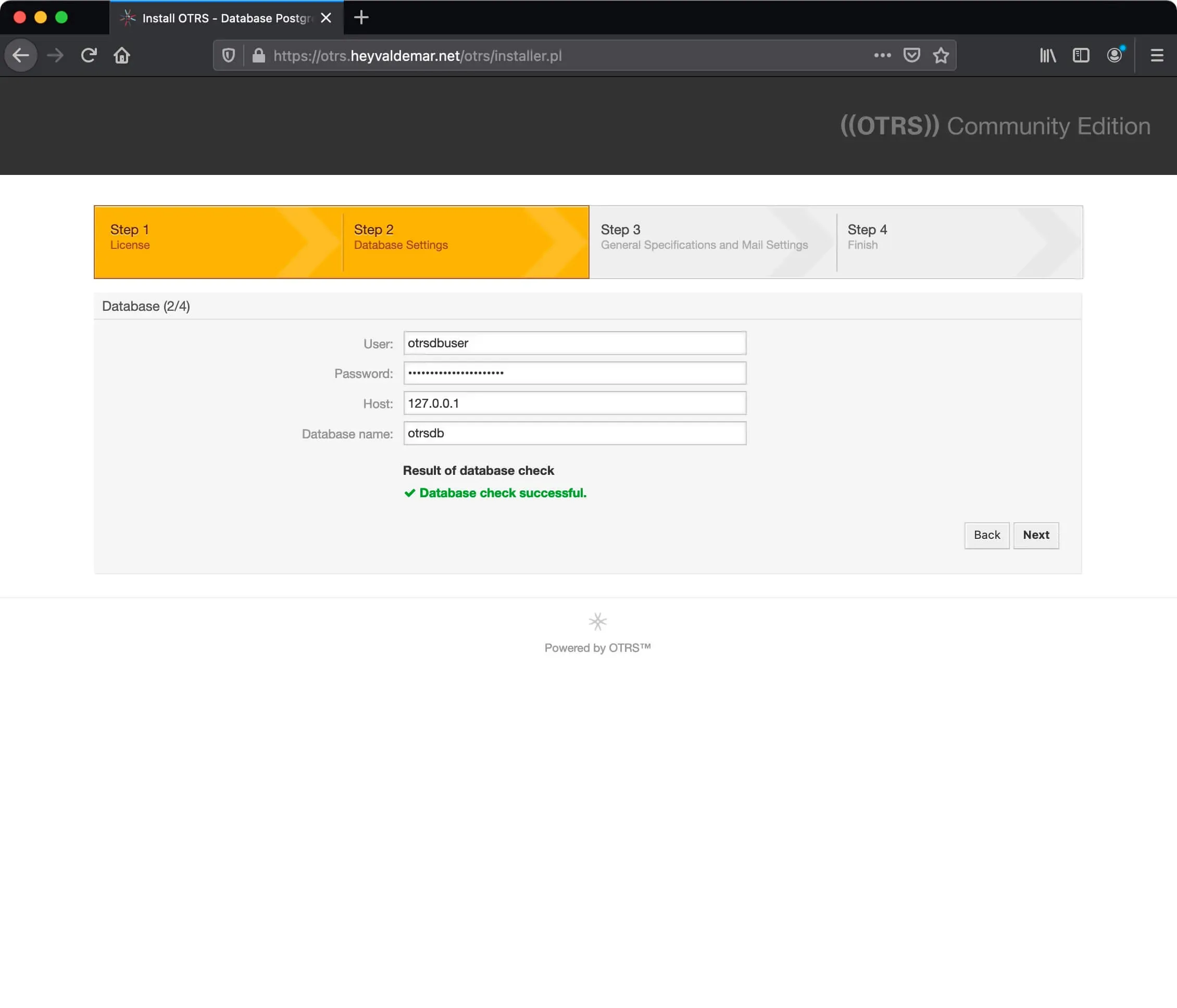Viewport: 1177px width, 1008px height.
Task: Open a new browser tab
Action: coord(361,18)
